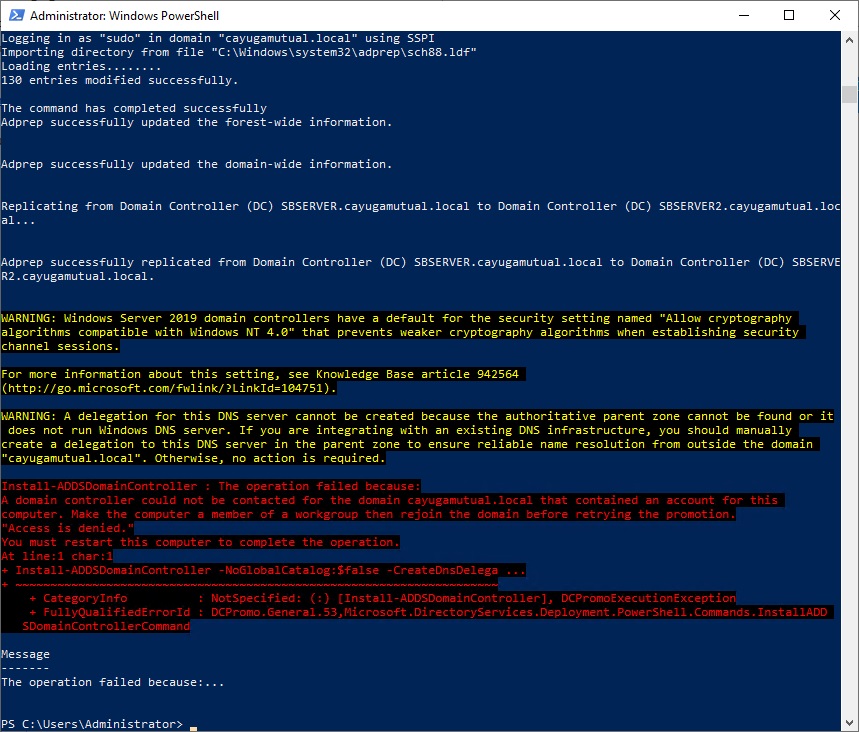Screen dimensions: 859x732
Task: Click 'The command has completed successfully' line
Action: point(134,108)
